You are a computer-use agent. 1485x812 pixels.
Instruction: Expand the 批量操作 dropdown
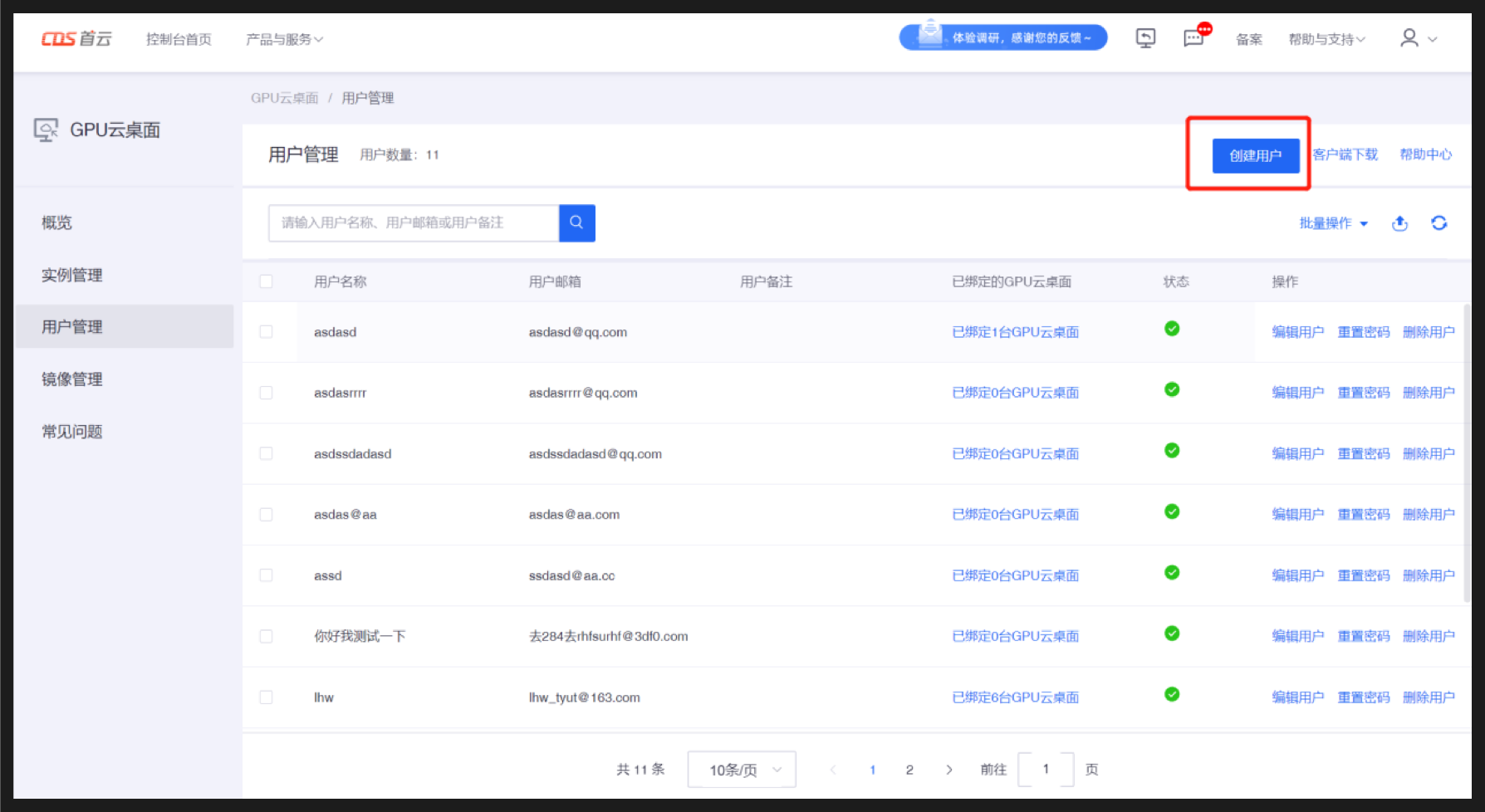pos(1332,223)
